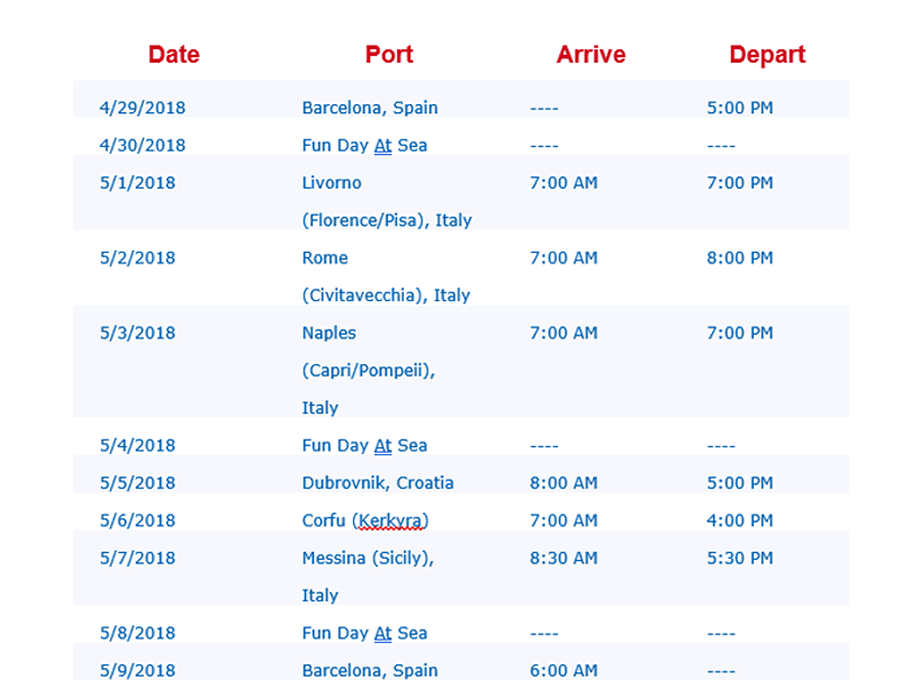Select the Naples port text
The image size is (900, 687).
329,333
